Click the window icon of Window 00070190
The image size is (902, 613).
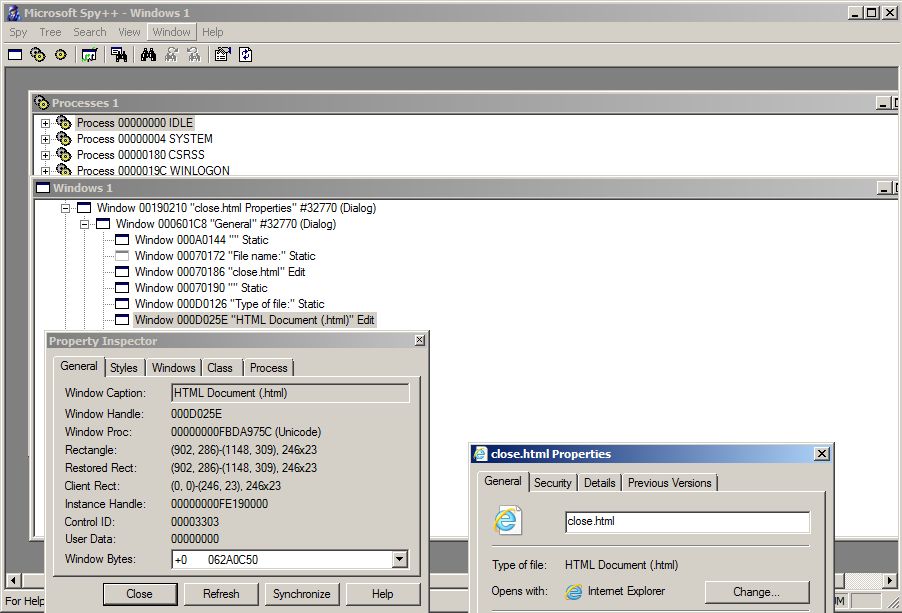click(122, 288)
